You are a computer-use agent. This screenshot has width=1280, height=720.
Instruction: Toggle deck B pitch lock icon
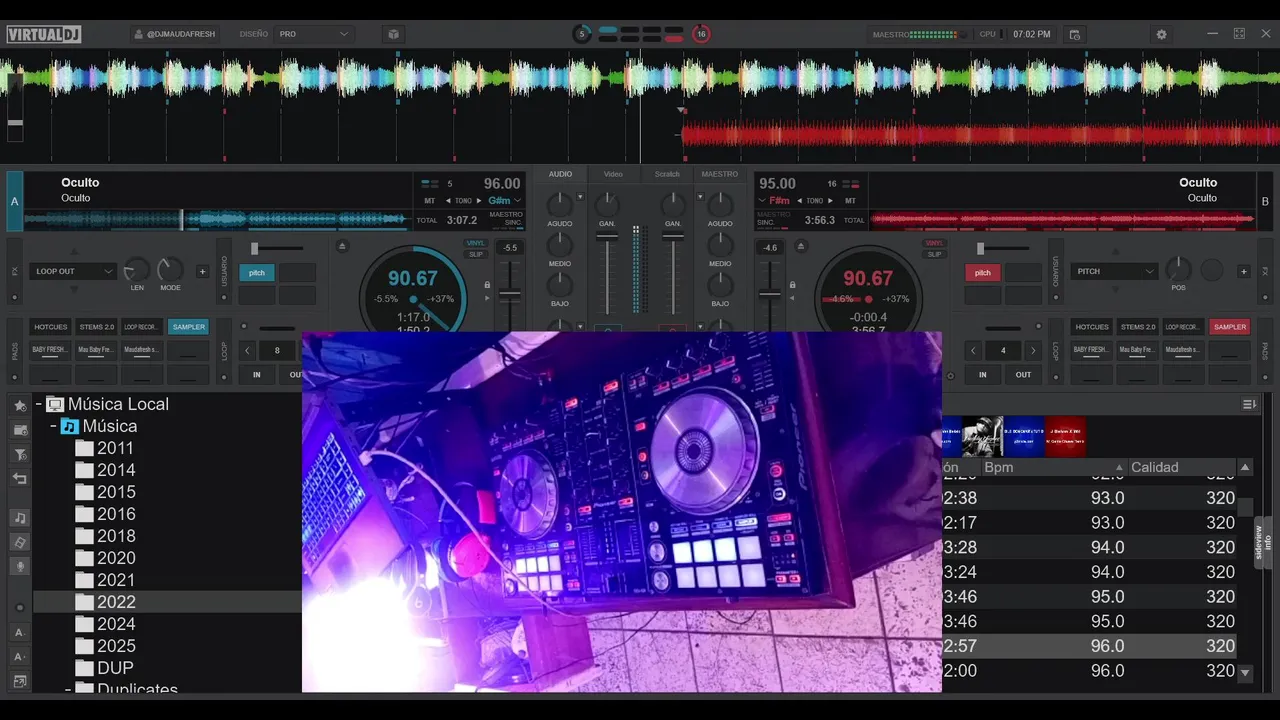click(x=793, y=285)
